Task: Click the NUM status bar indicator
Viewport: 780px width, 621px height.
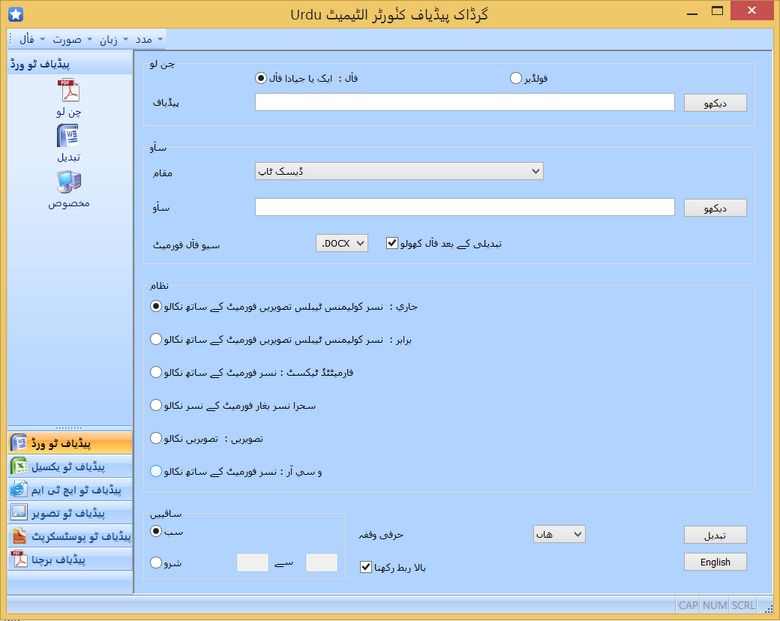Action: [714, 605]
